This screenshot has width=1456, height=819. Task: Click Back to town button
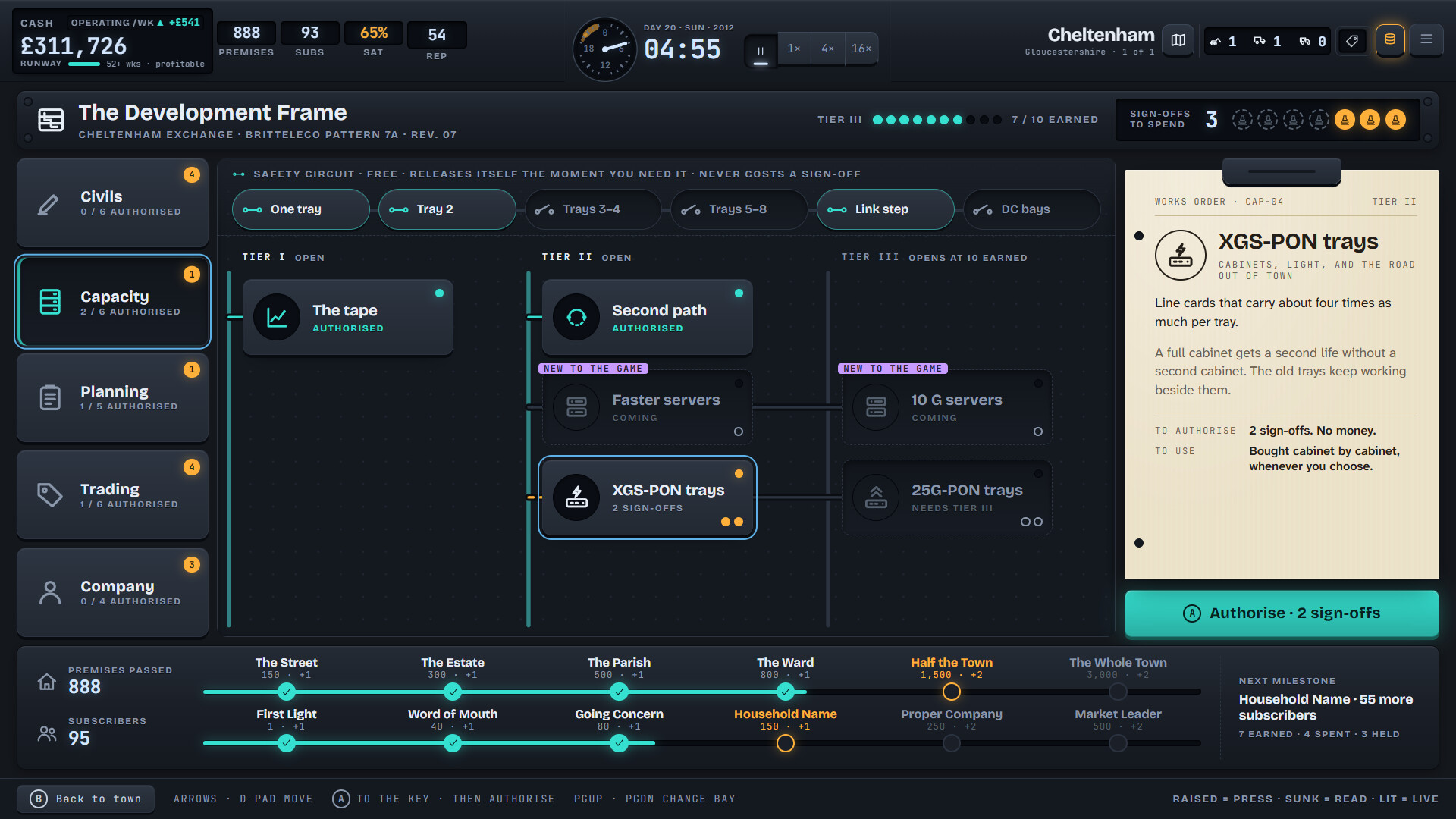[x=86, y=799]
